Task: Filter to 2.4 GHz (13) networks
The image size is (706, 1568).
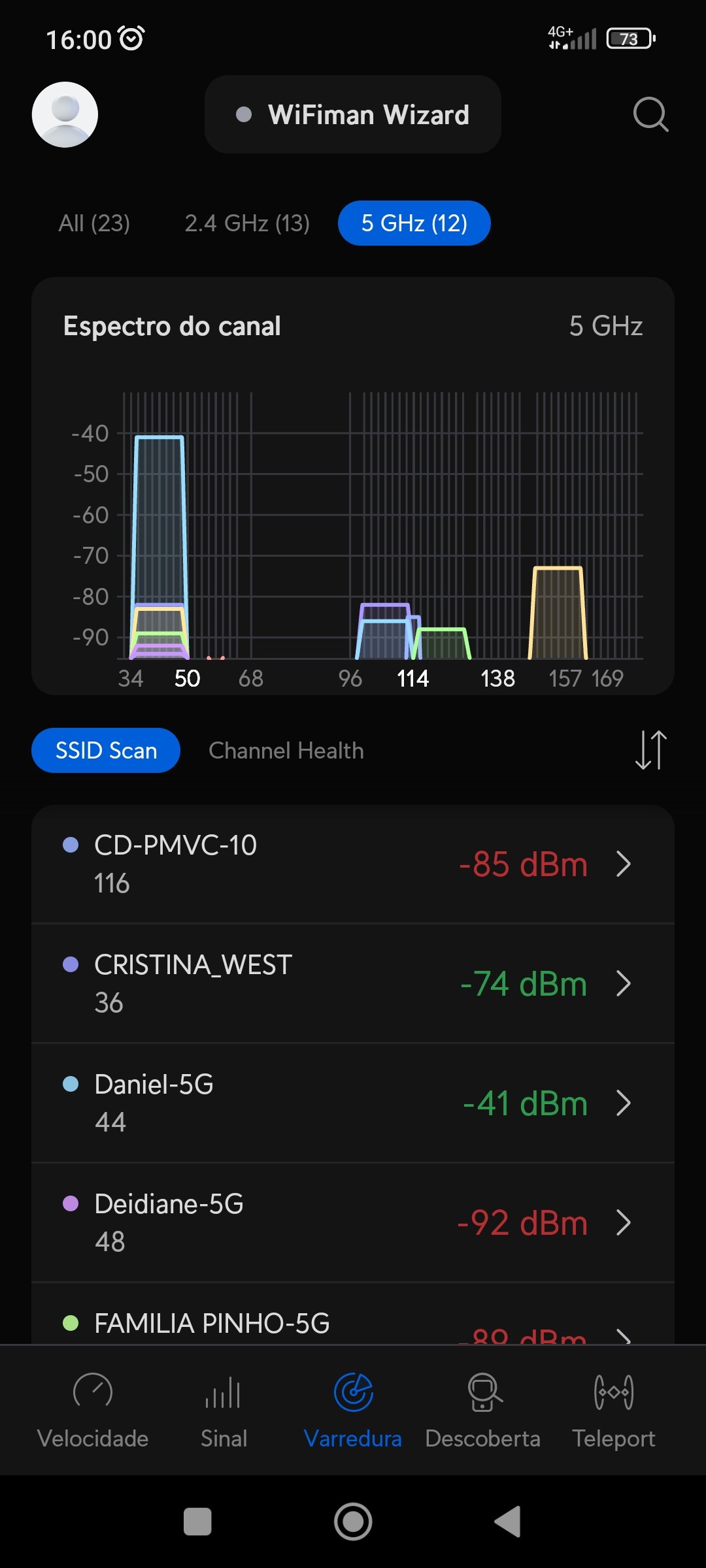Action: tap(247, 223)
